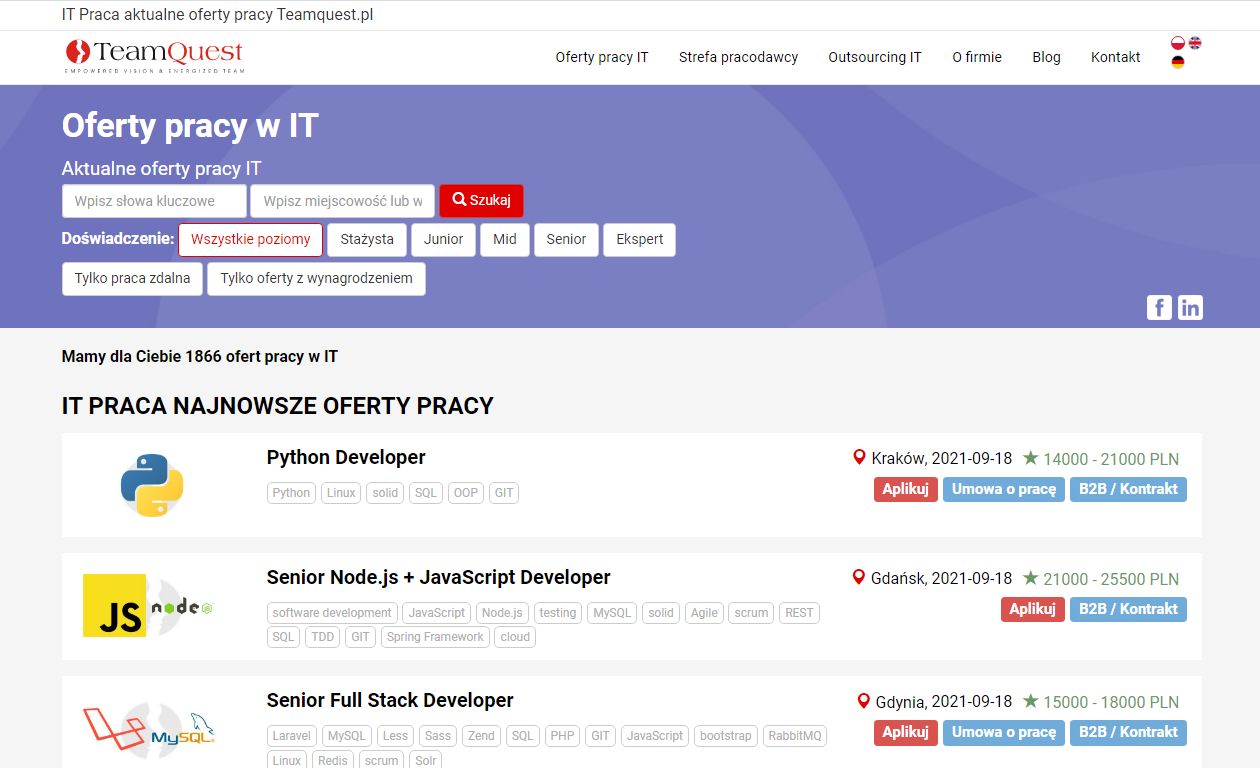Open the Facebook icon link
The height and width of the screenshot is (768, 1260).
[x=1159, y=307]
